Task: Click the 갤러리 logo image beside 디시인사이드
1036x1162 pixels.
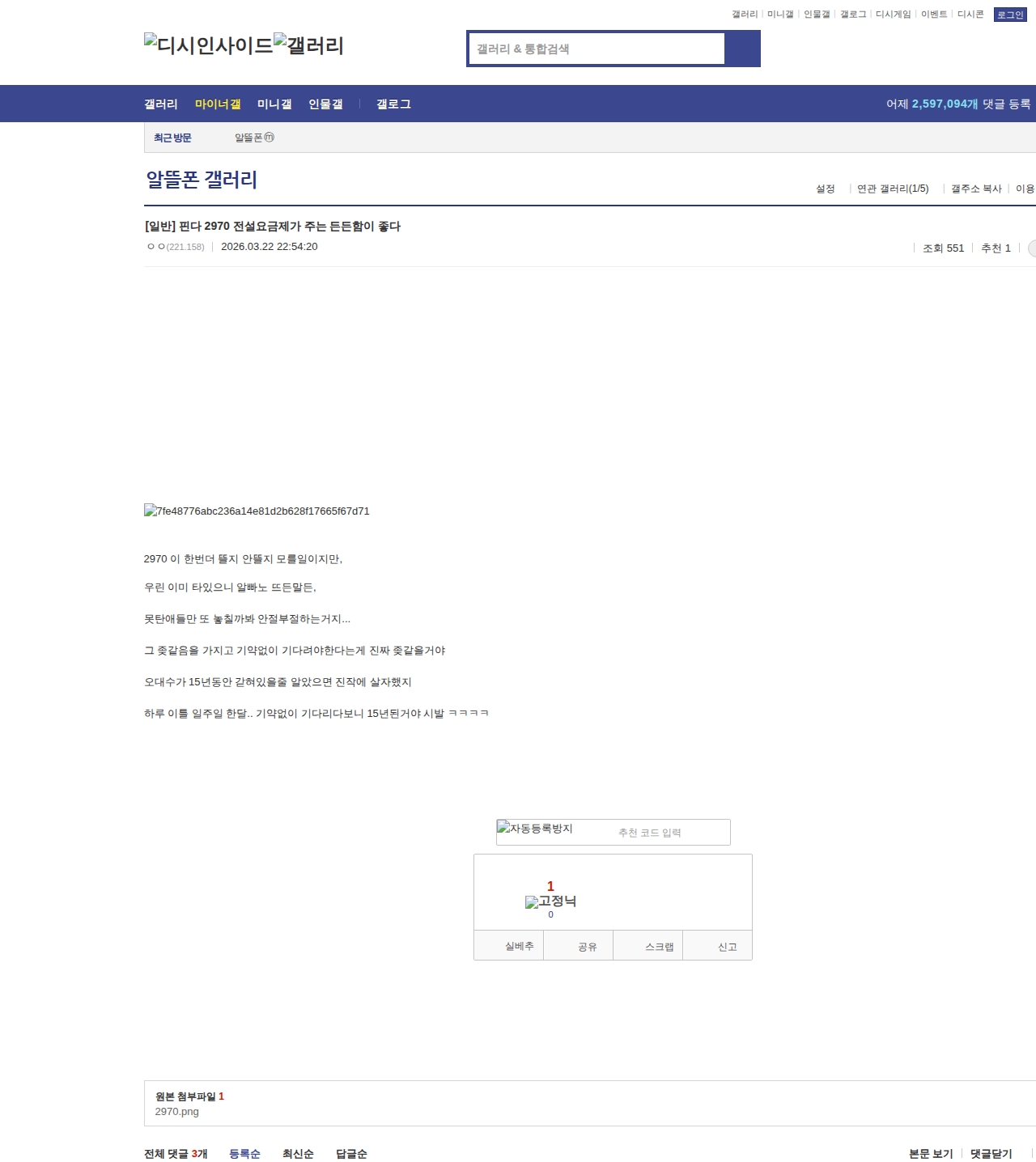Action: (x=309, y=45)
